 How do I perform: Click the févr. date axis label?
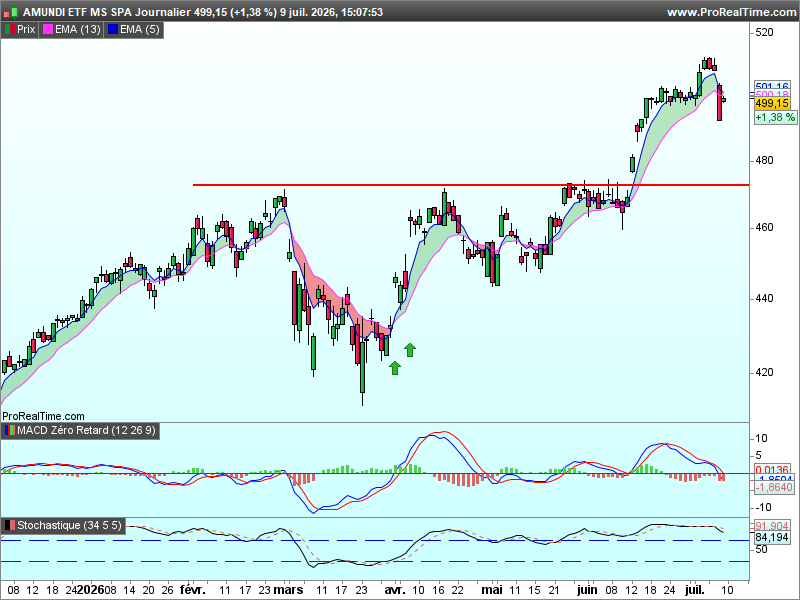pyautogui.click(x=193, y=590)
